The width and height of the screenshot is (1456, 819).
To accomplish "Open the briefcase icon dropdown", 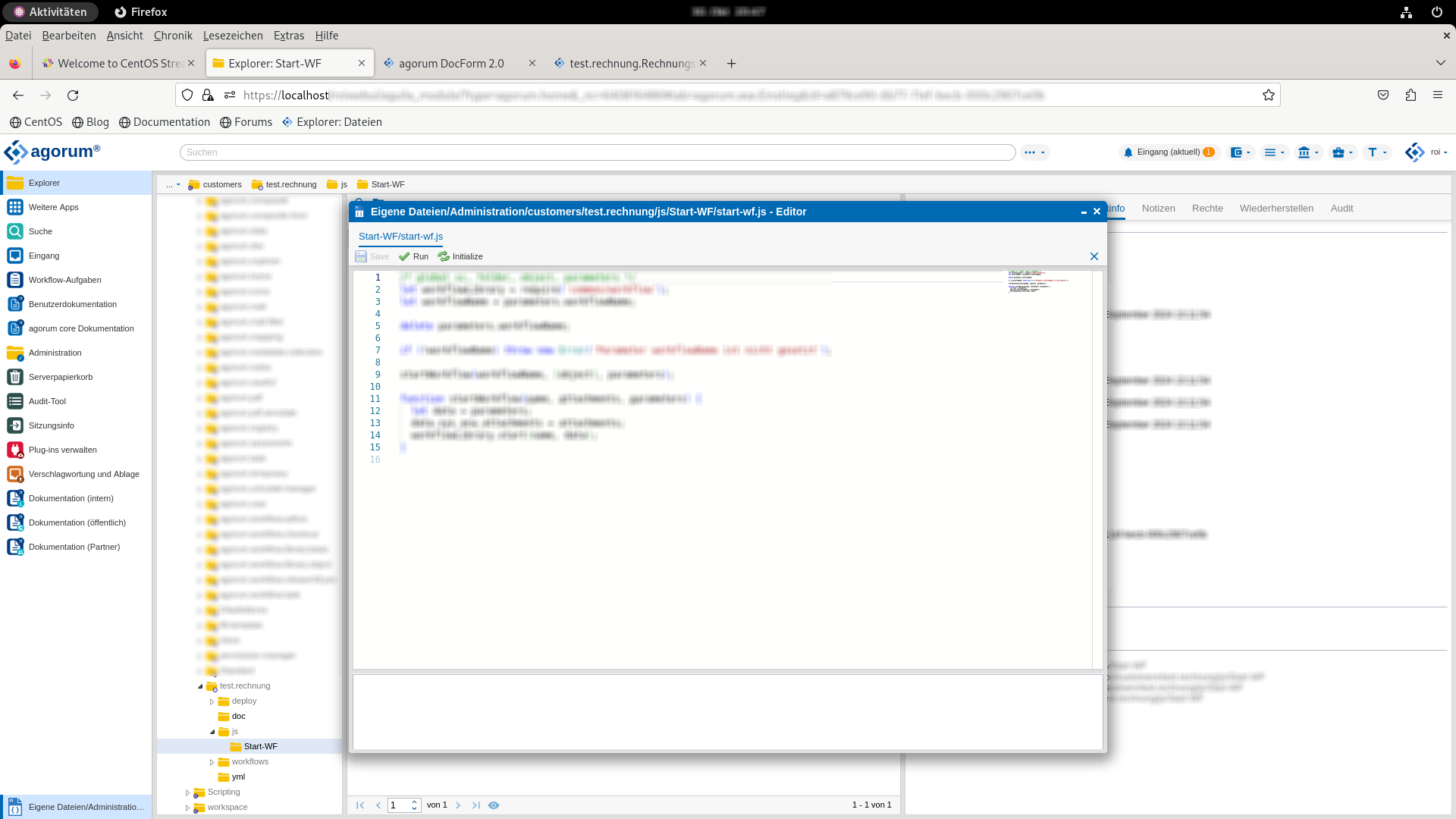I will (1342, 152).
